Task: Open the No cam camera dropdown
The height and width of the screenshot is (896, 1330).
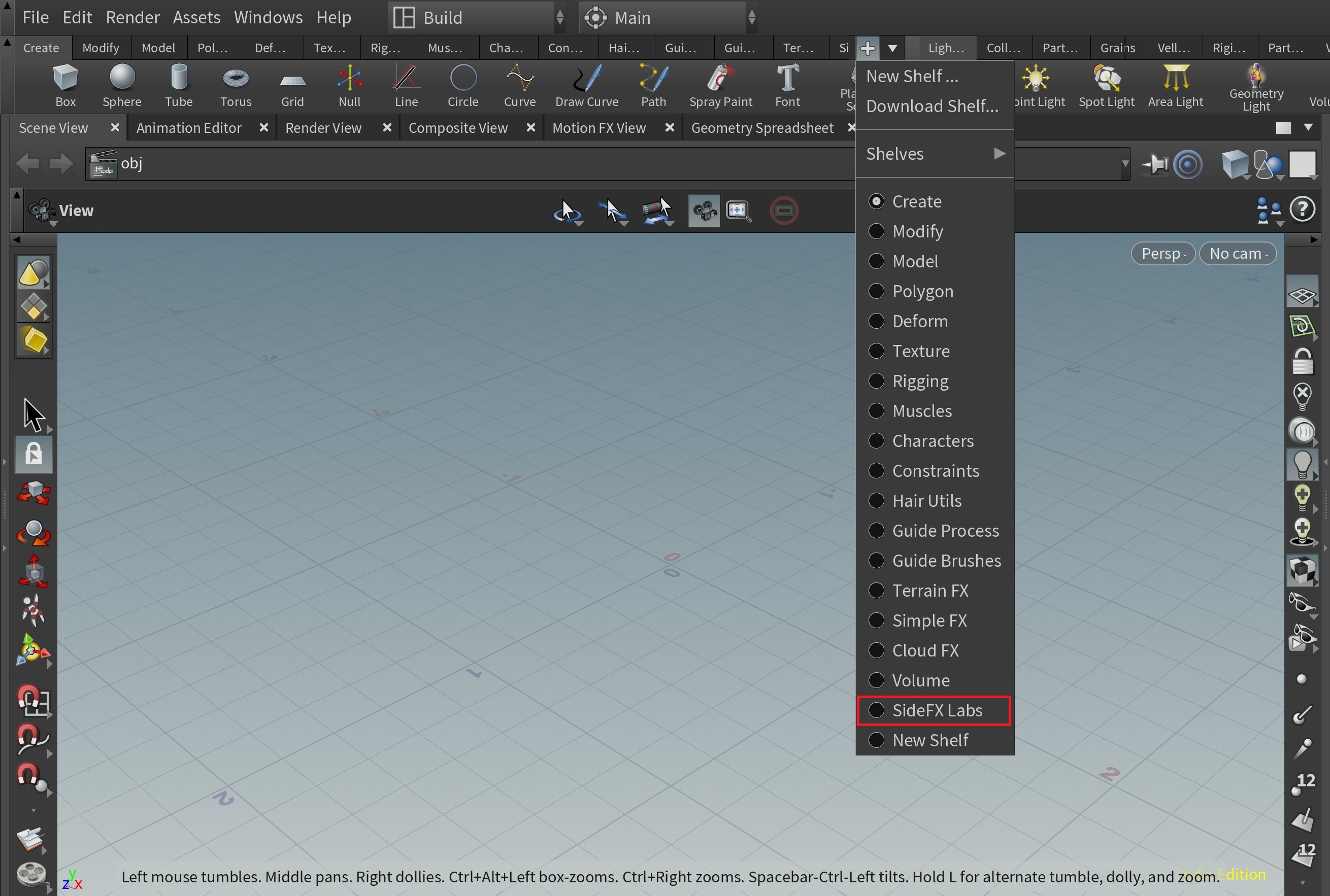Action: [x=1238, y=253]
